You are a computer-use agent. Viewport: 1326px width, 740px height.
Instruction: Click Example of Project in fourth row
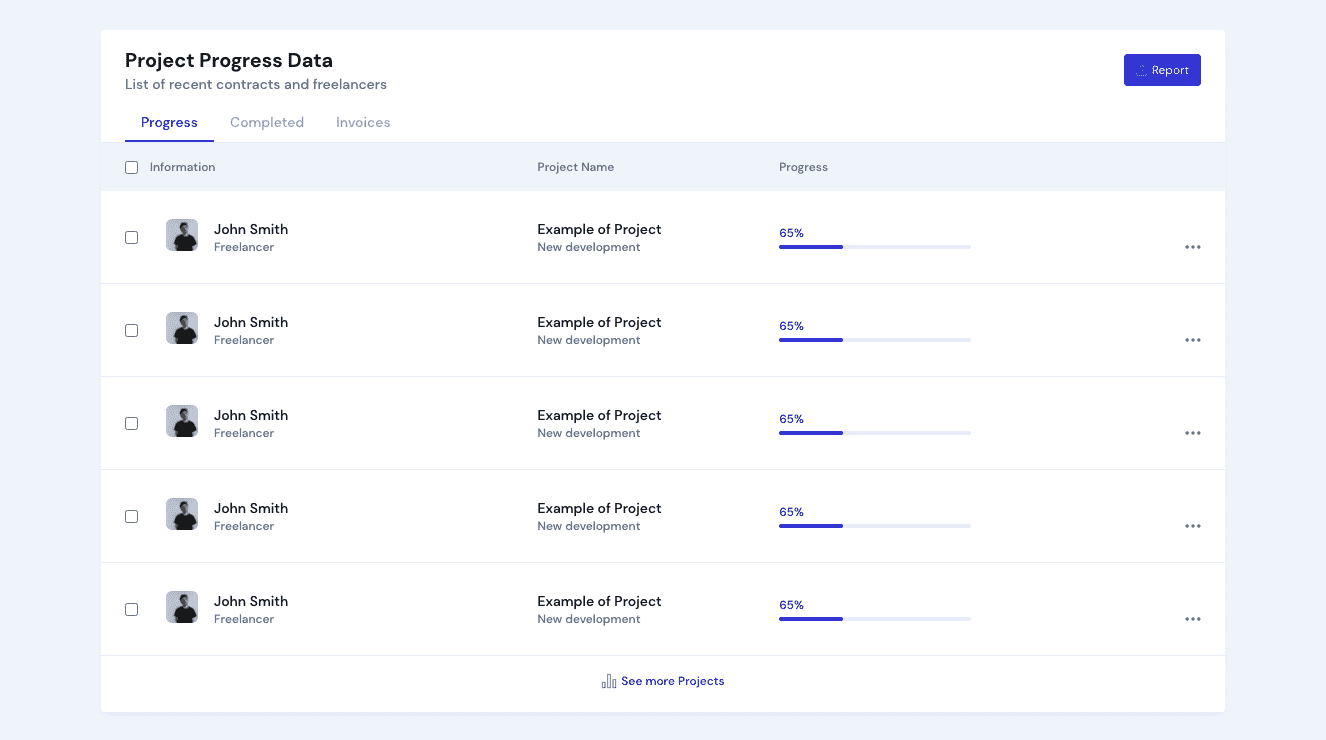(599, 508)
